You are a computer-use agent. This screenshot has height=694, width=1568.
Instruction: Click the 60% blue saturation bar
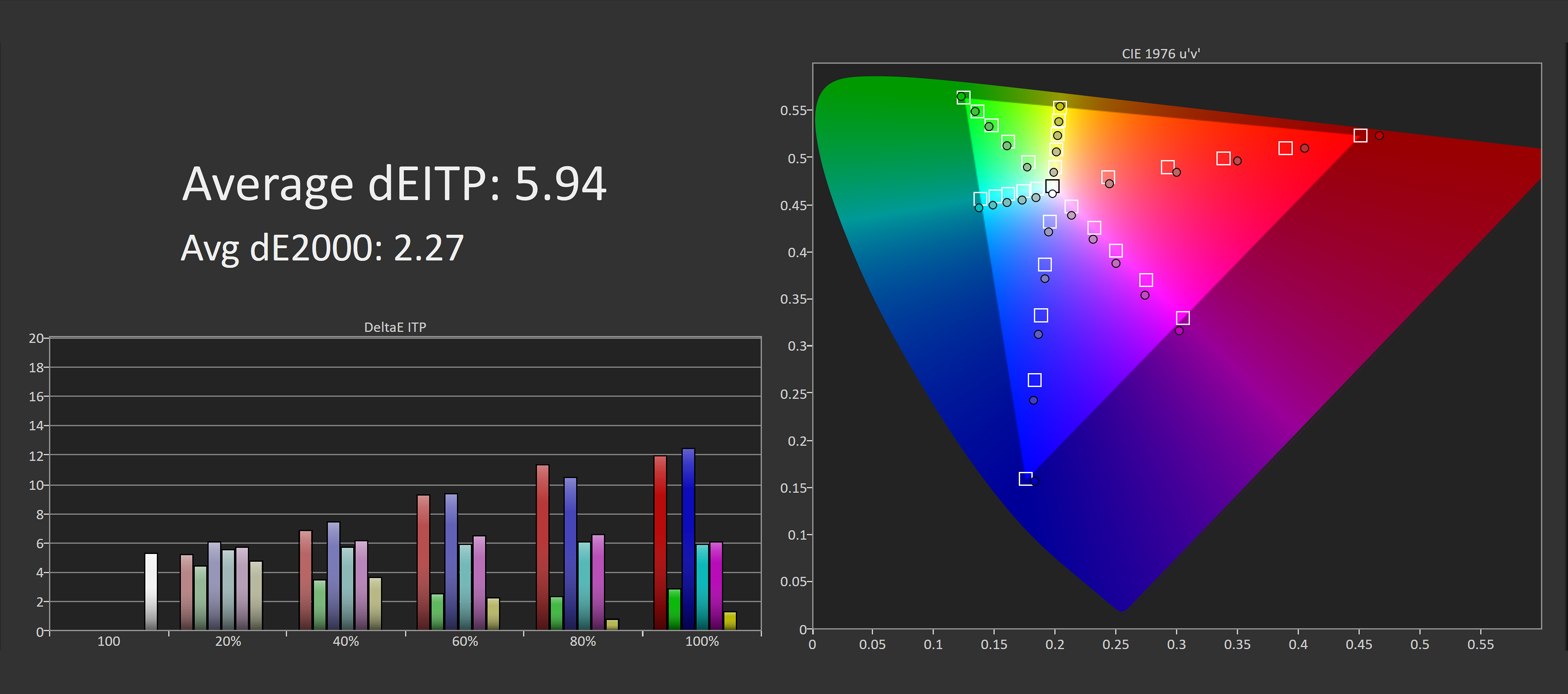(451, 561)
